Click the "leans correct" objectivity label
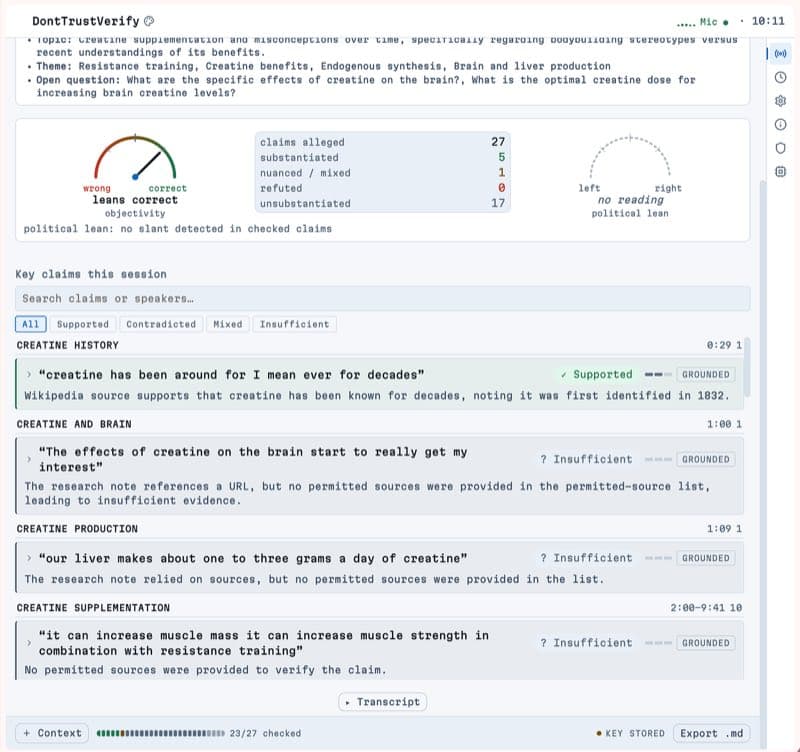800x752 pixels. point(135,200)
